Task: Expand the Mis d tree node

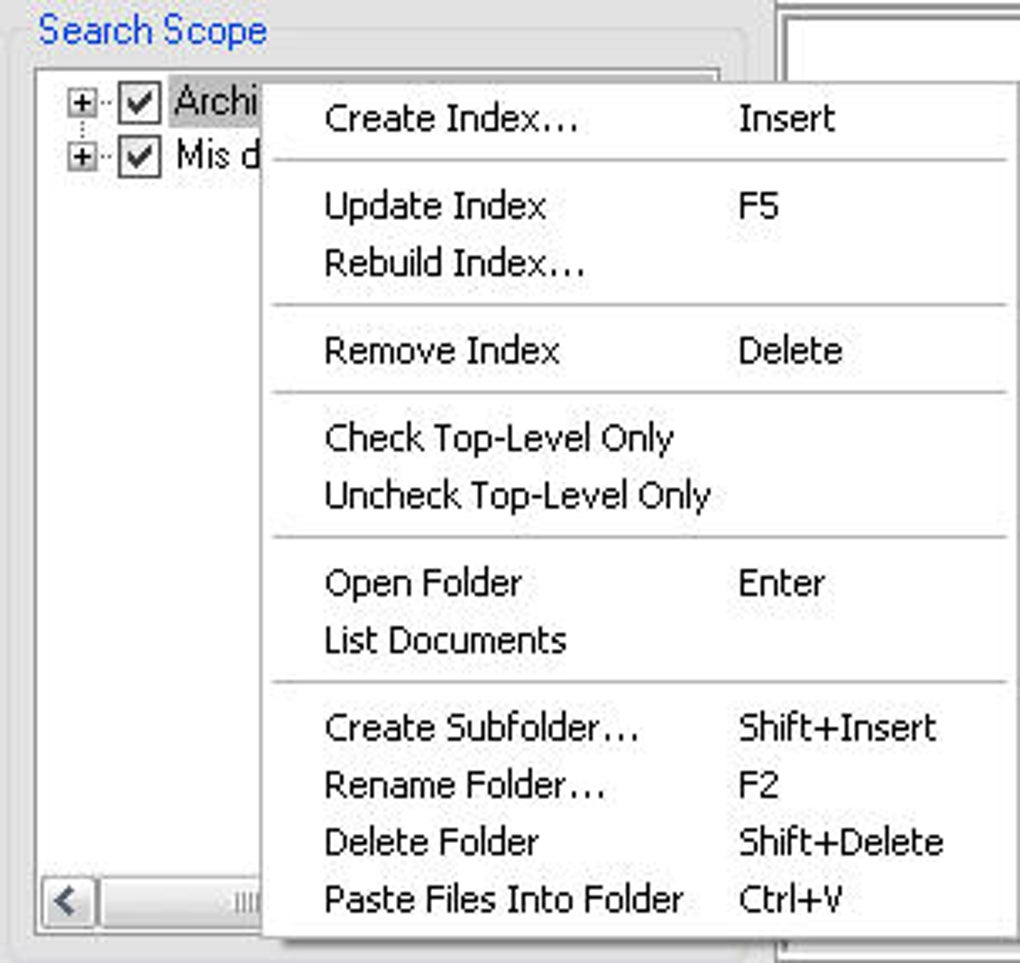Action: pyautogui.click(x=82, y=157)
